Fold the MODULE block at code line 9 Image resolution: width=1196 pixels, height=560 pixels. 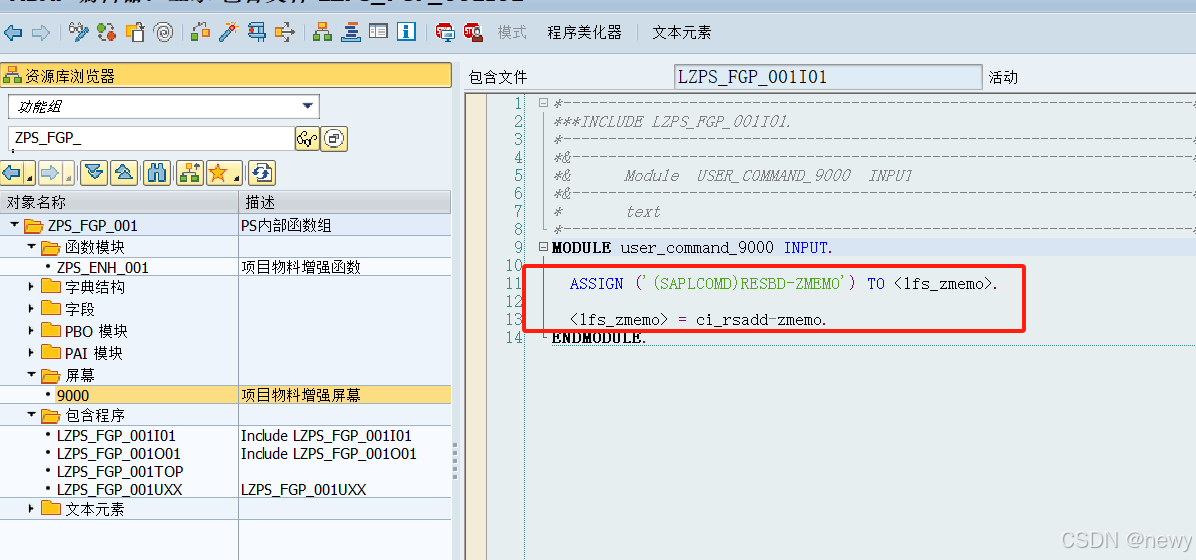coord(542,247)
